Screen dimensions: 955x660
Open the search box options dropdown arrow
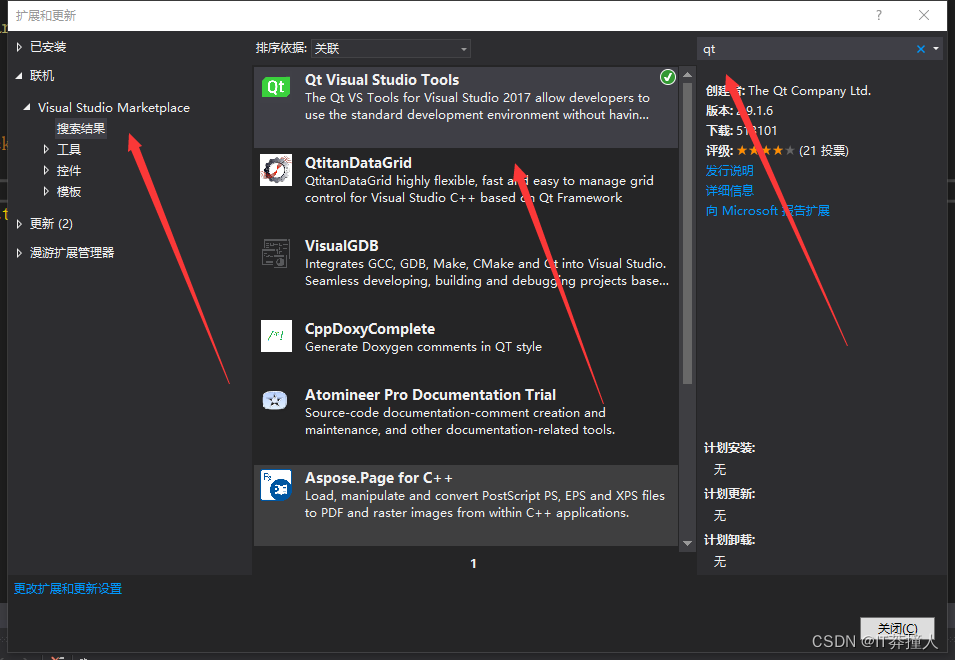936,49
